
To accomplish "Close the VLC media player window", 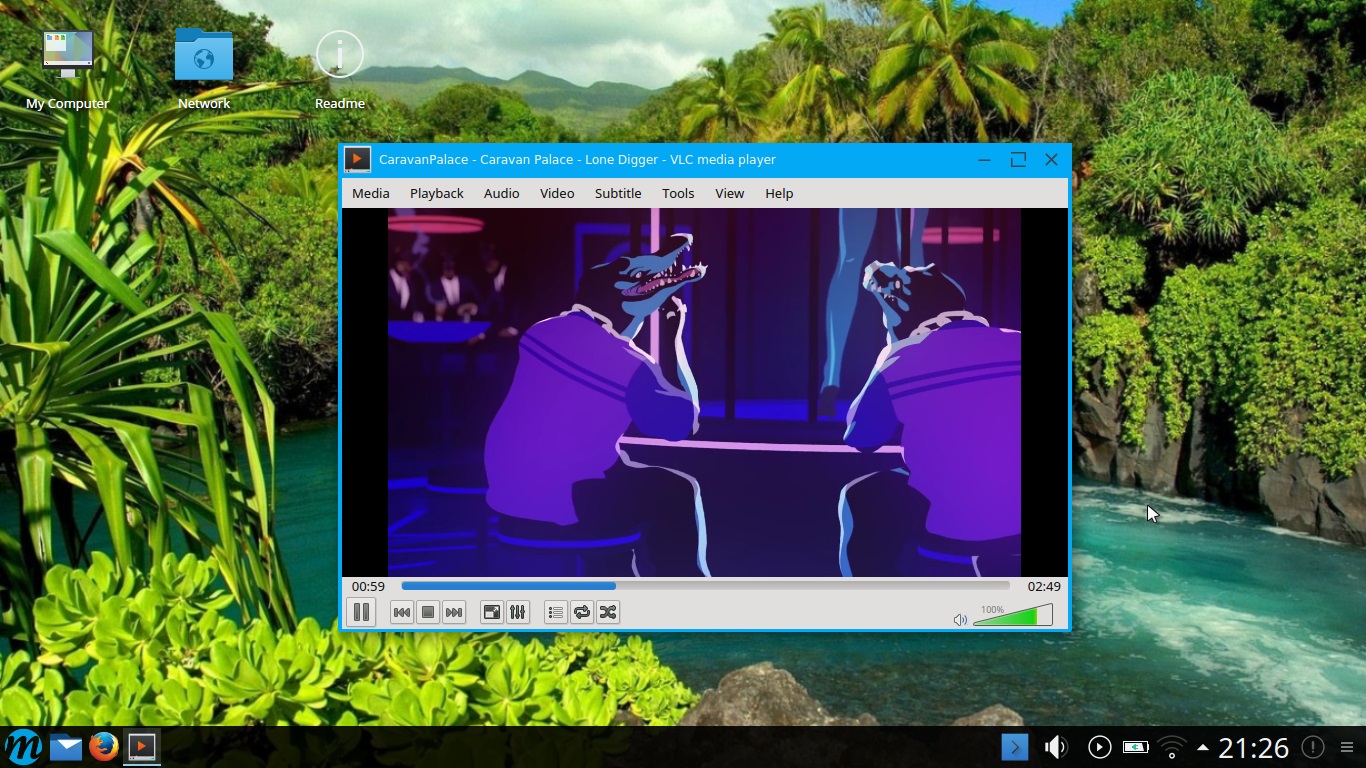I will pos(1051,159).
